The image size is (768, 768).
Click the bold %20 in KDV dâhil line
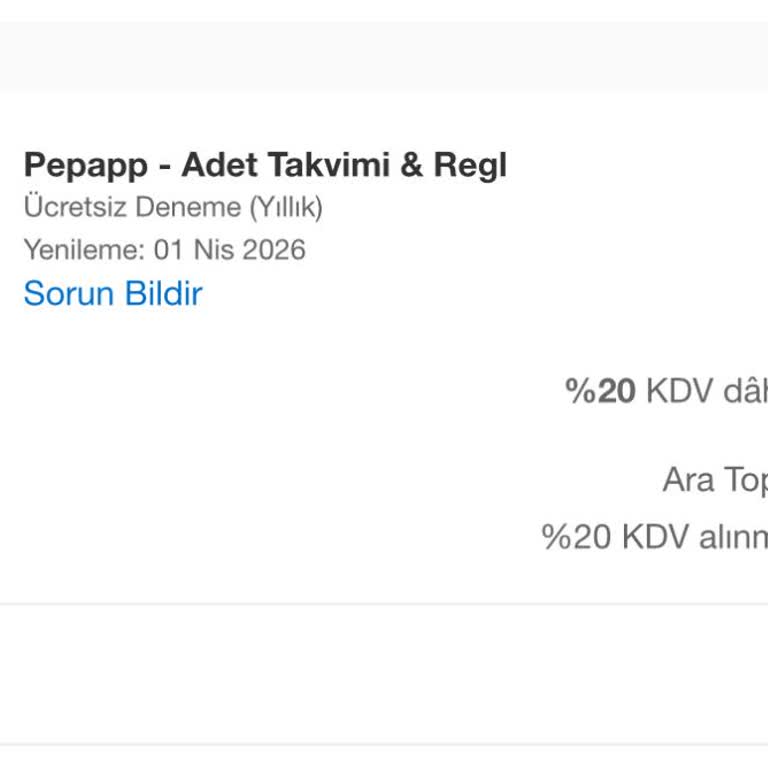coord(600,391)
